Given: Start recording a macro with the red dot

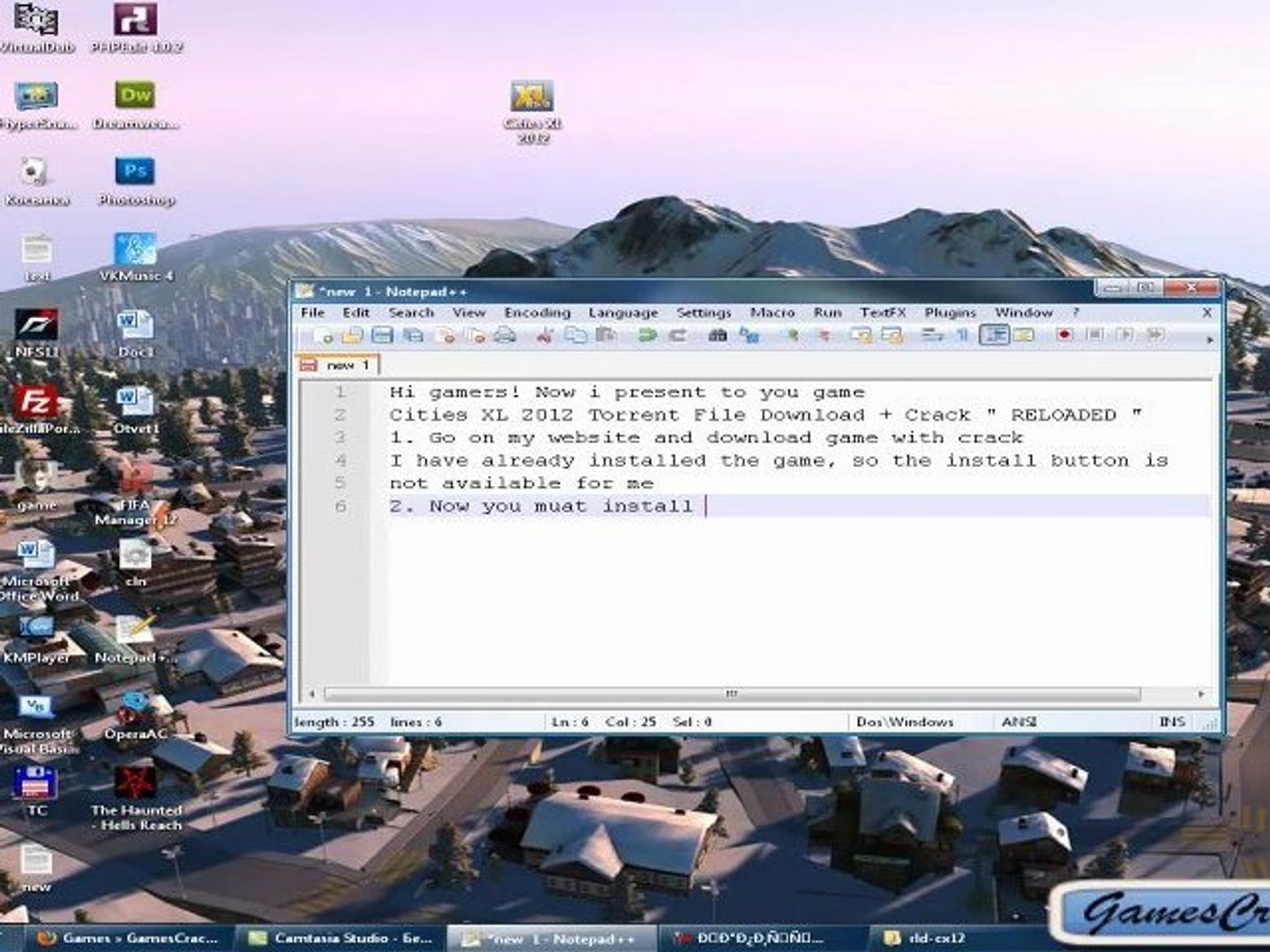Looking at the screenshot, I should click(x=1065, y=335).
